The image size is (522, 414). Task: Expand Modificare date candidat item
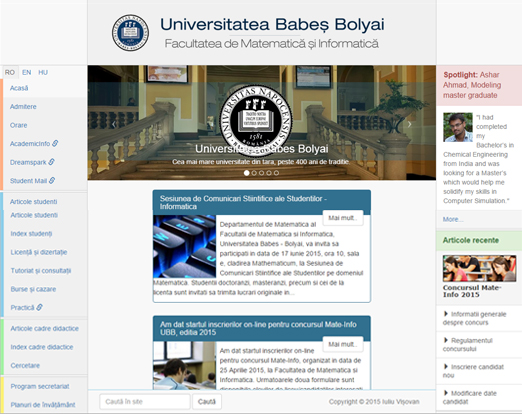(x=479, y=397)
